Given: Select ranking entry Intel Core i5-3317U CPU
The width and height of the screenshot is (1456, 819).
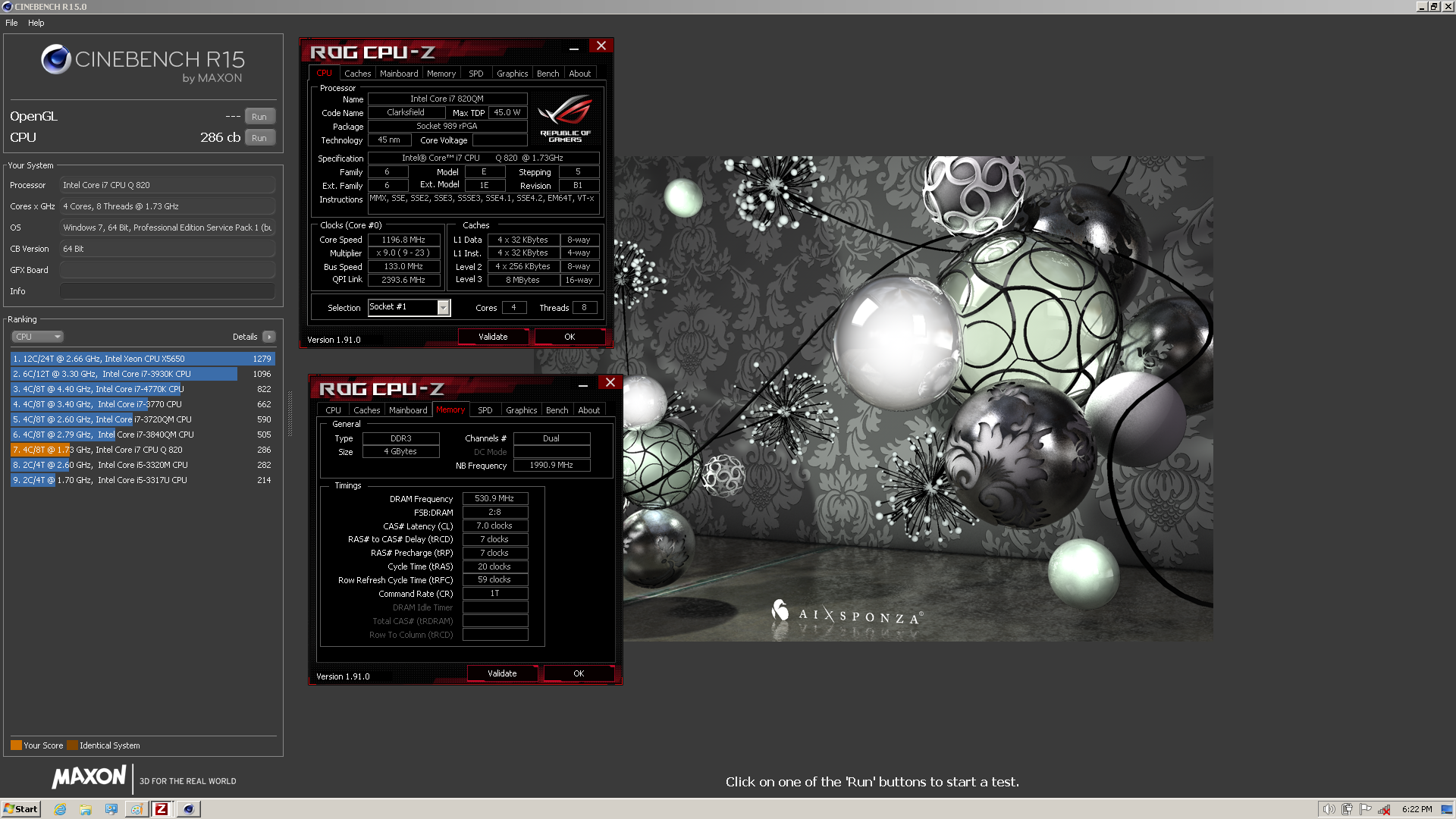Looking at the screenshot, I should pos(143,480).
